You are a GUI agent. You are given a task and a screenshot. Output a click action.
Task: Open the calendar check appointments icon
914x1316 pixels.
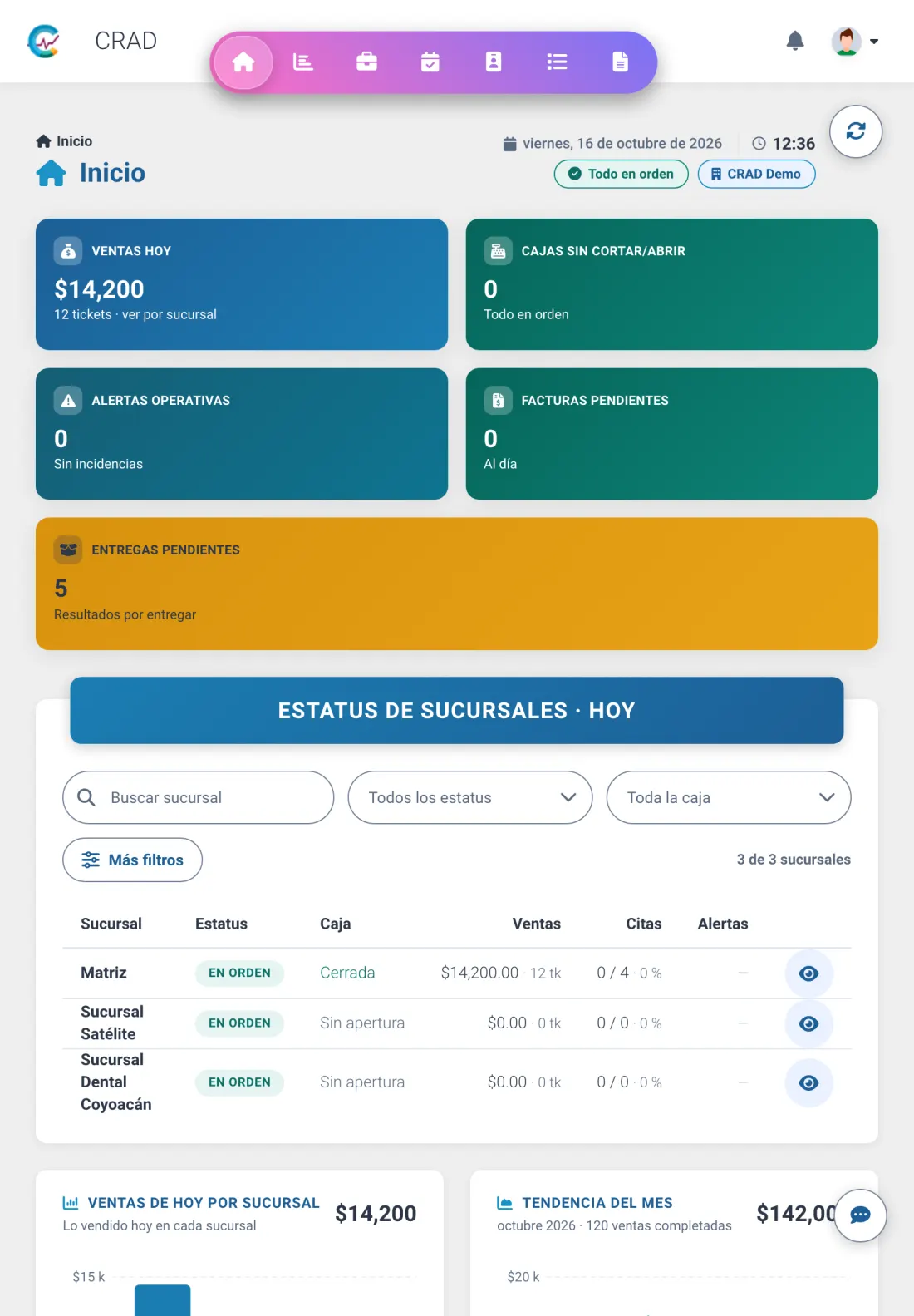430,62
